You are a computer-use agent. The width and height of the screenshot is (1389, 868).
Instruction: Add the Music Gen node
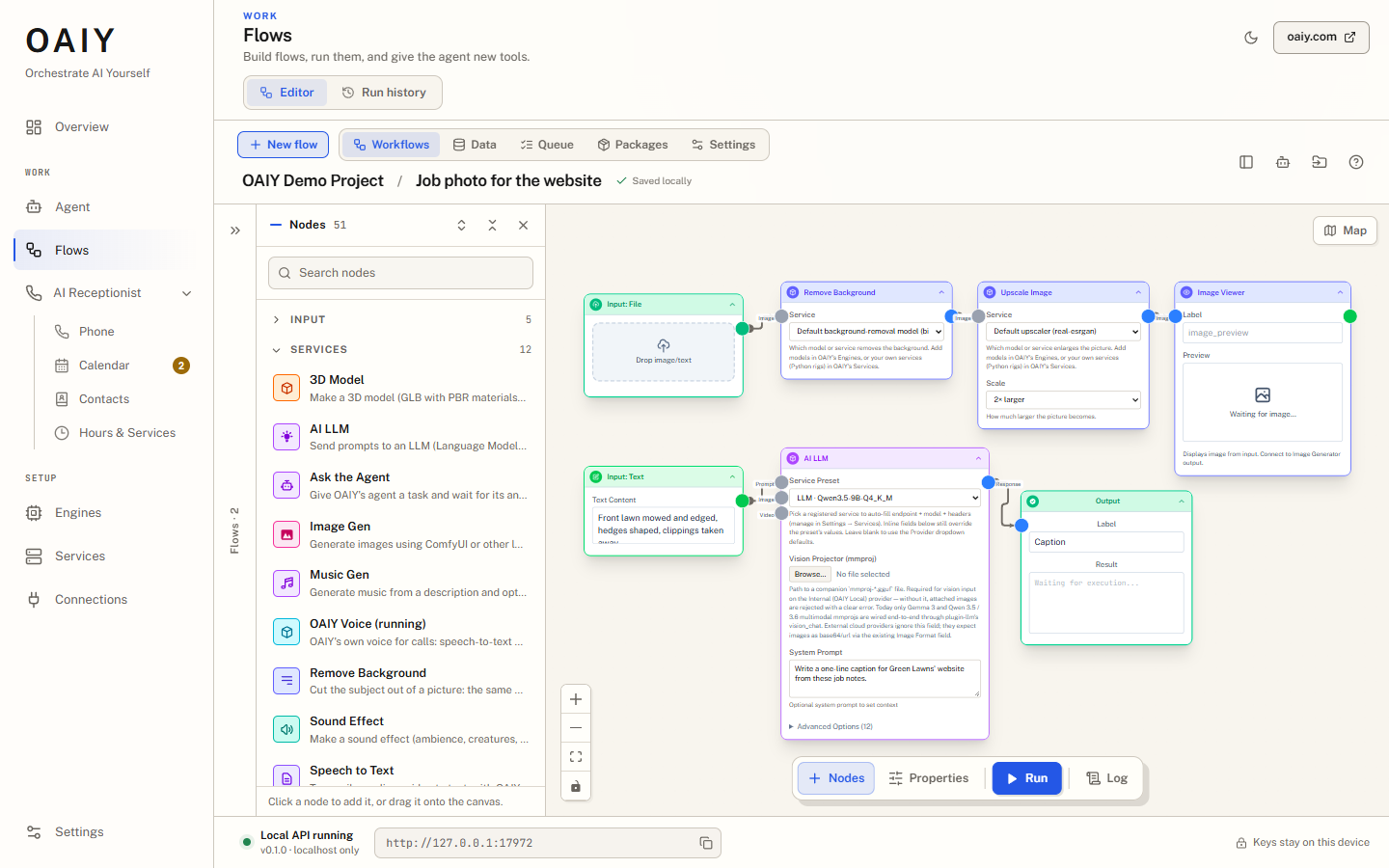click(400, 583)
